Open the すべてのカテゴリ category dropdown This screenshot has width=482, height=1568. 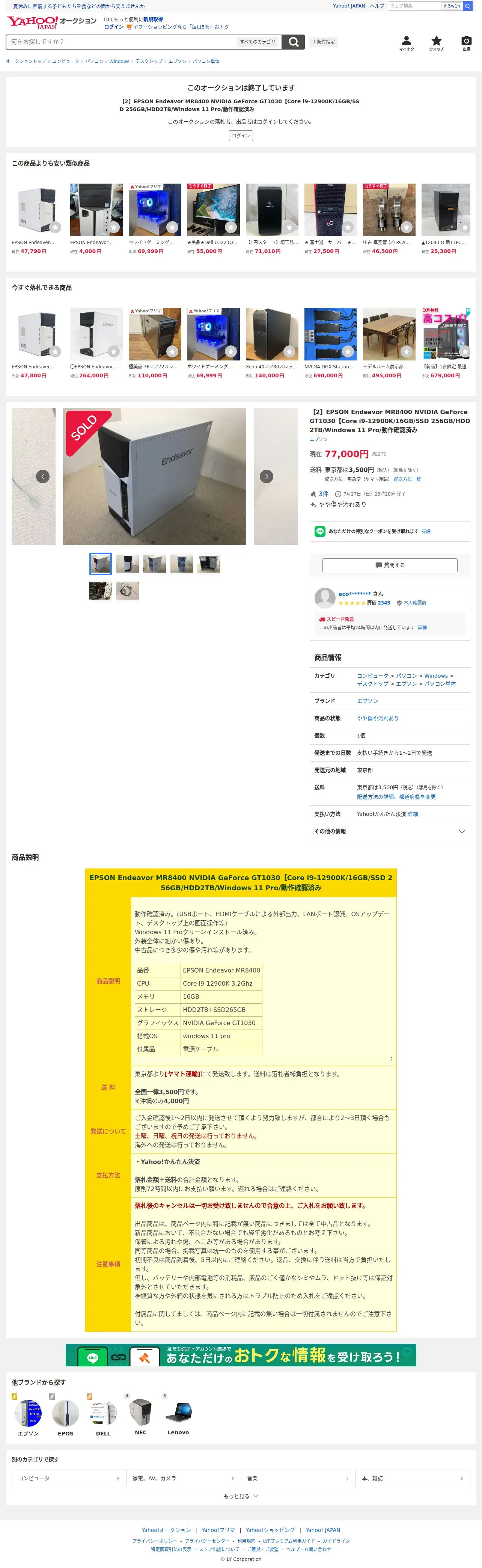[258, 42]
